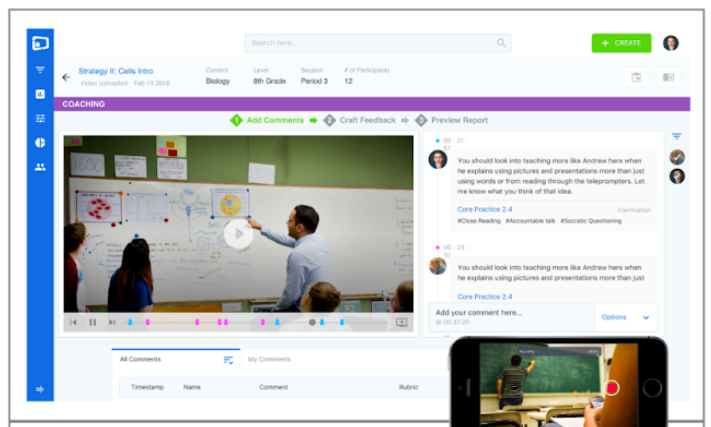Screen dimensions: 711x427
Task: Go to the 'Preview Report' step
Action: (x=452, y=120)
